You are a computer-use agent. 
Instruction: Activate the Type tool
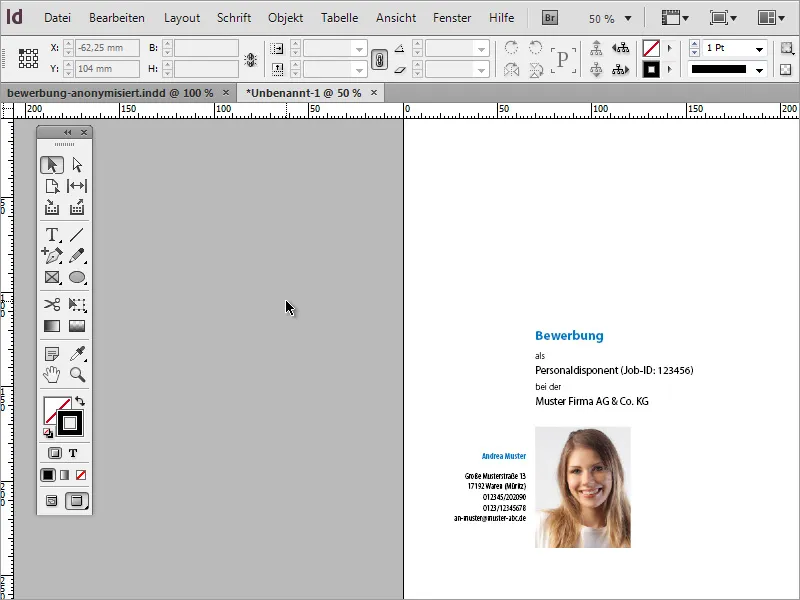52,235
